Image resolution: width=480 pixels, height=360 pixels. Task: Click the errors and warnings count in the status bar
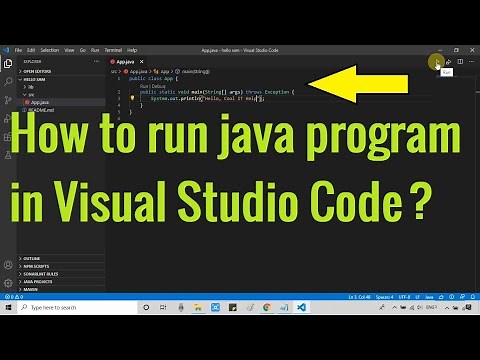coord(14,297)
